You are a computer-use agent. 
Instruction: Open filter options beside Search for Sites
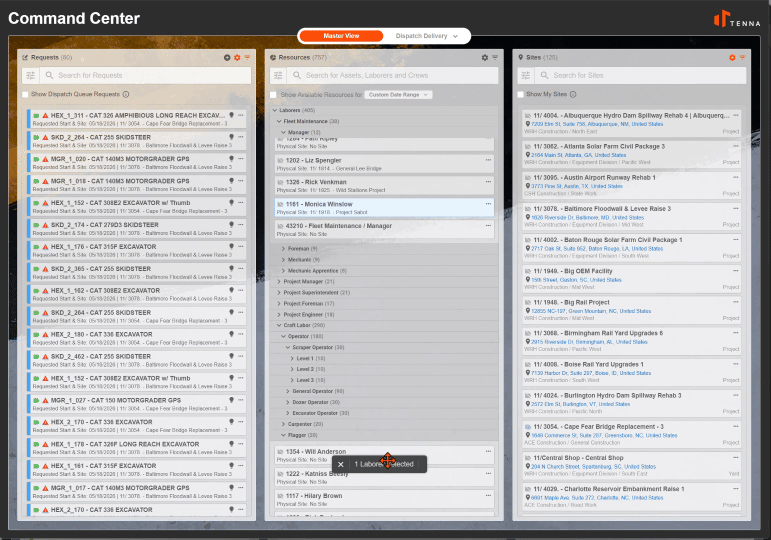526,75
